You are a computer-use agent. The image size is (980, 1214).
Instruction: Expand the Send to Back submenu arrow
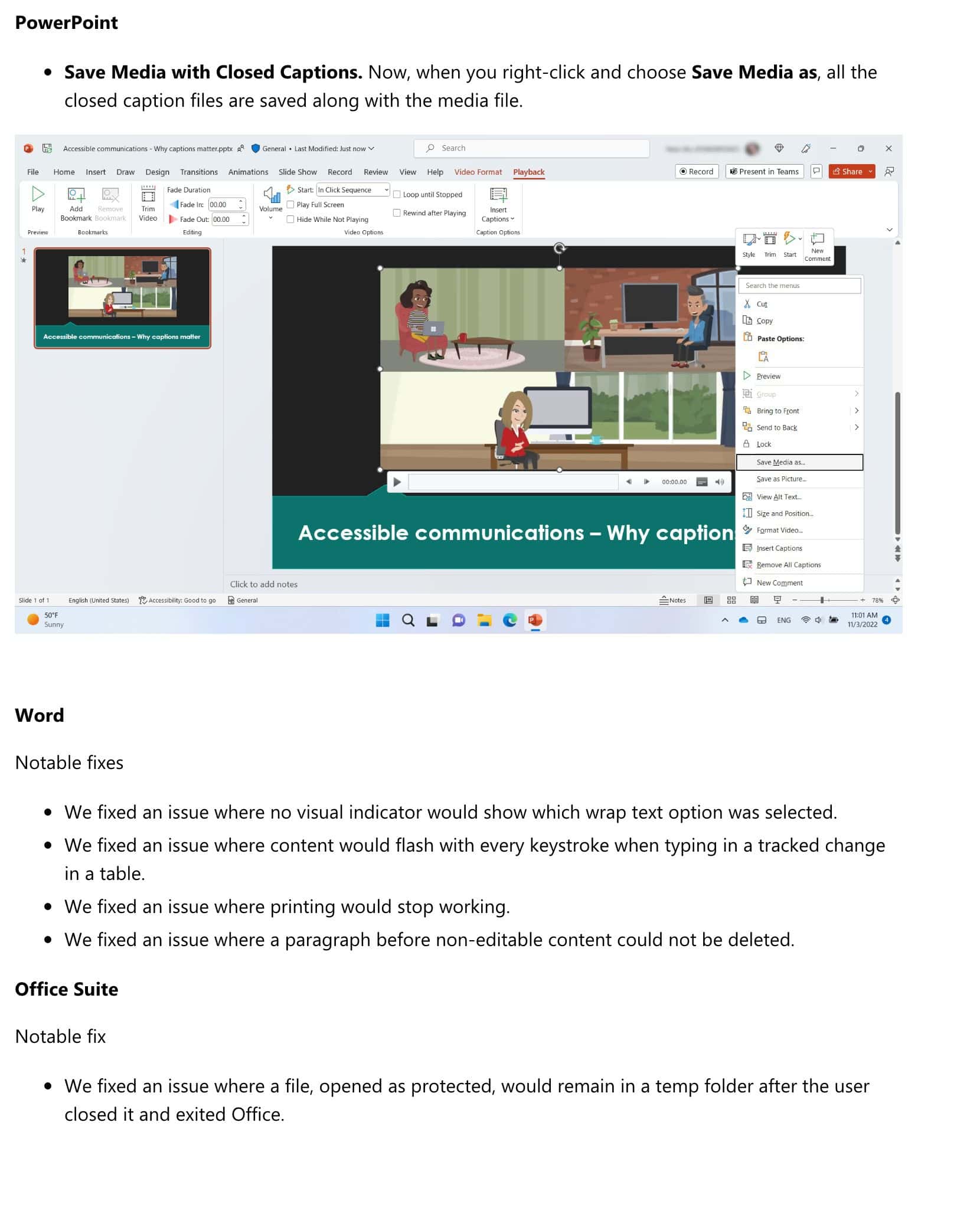pos(857,427)
